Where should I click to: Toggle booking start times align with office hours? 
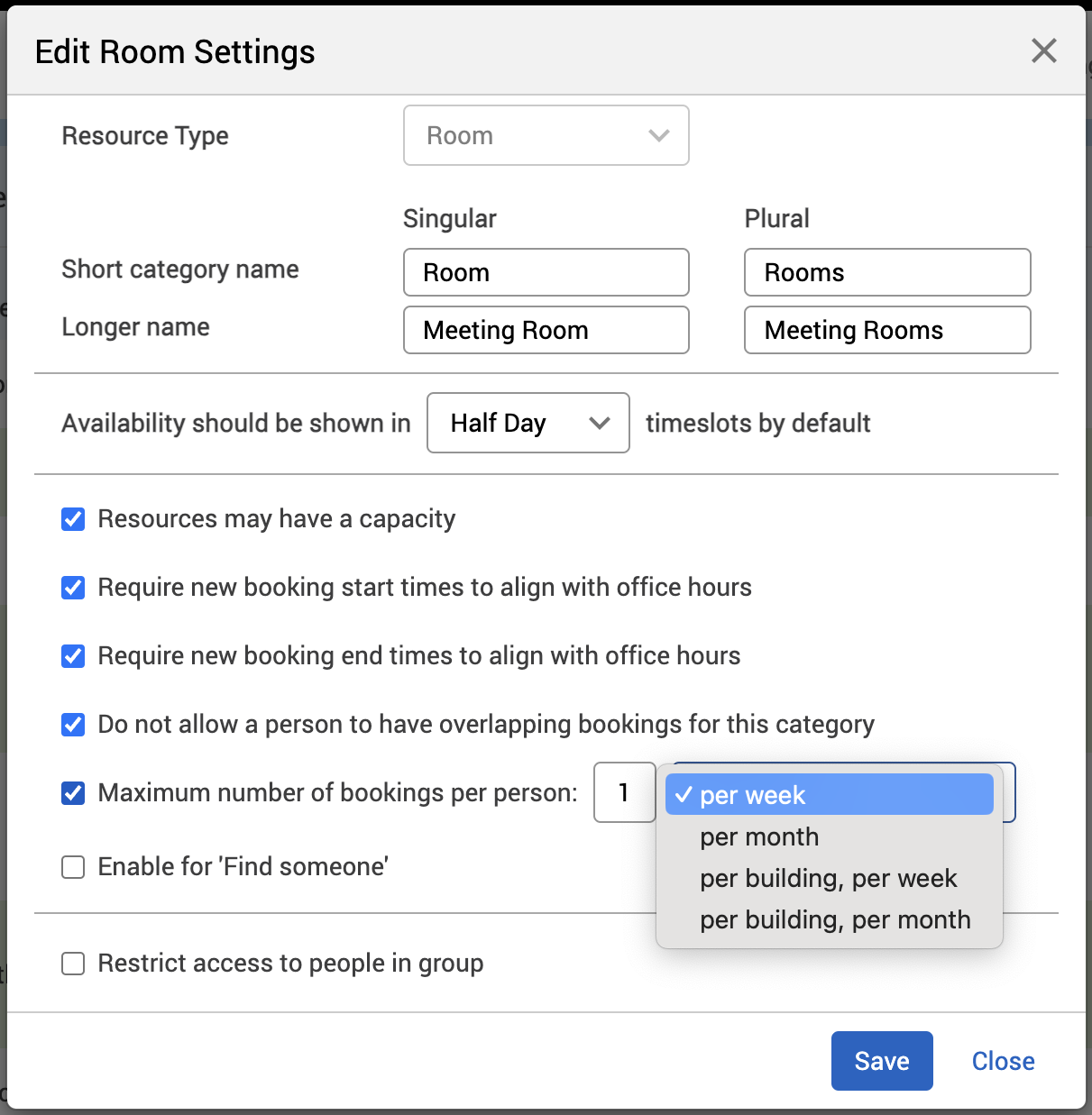click(73, 588)
